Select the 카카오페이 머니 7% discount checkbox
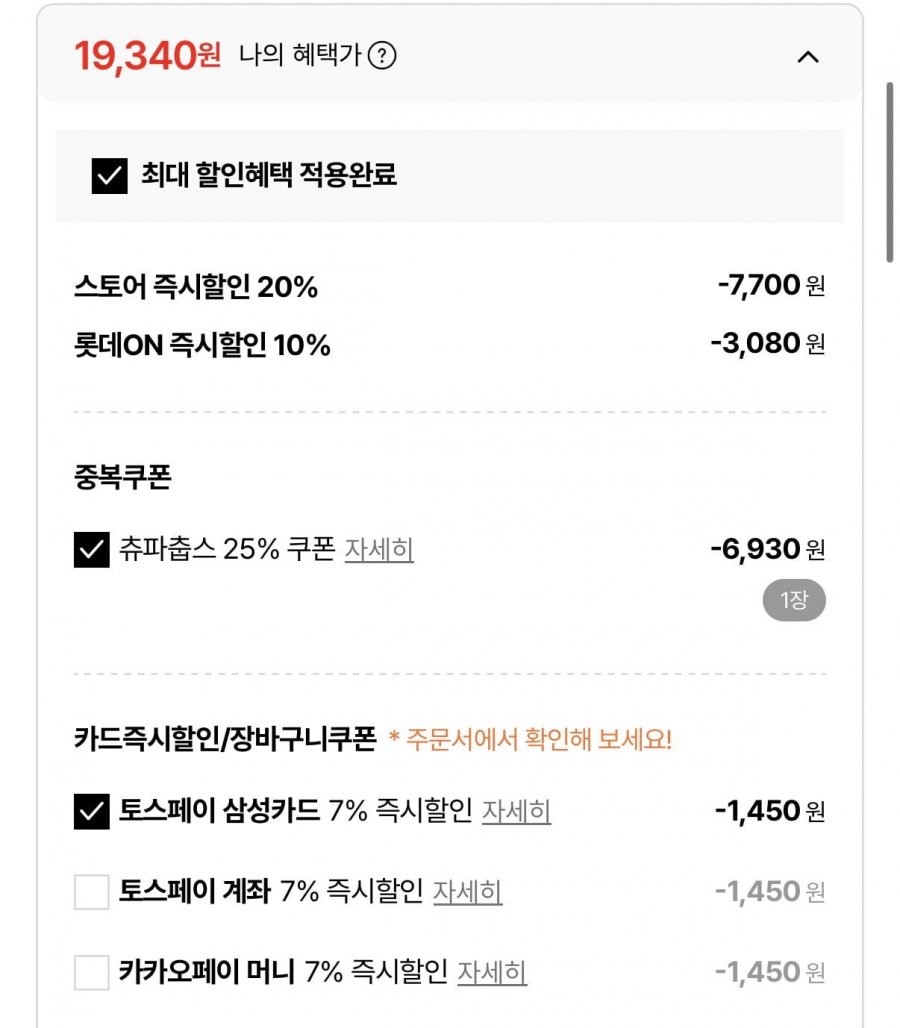The width and height of the screenshot is (900, 1028). (x=91, y=972)
